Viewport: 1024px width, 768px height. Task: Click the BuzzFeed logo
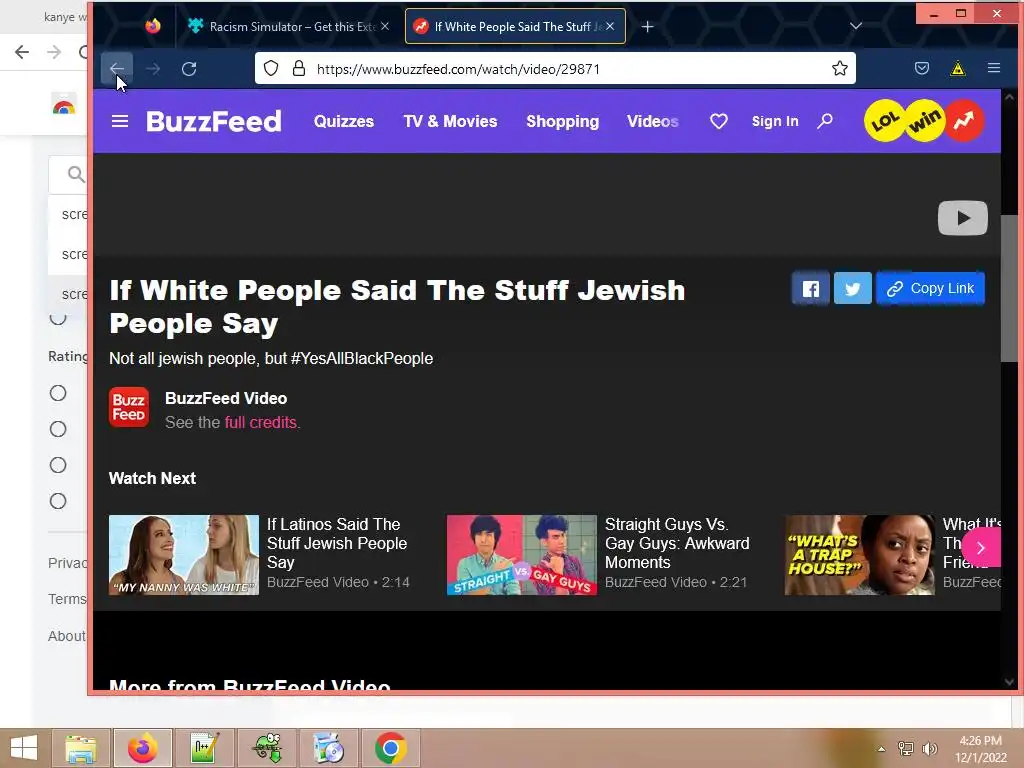(x=214, y=121)
